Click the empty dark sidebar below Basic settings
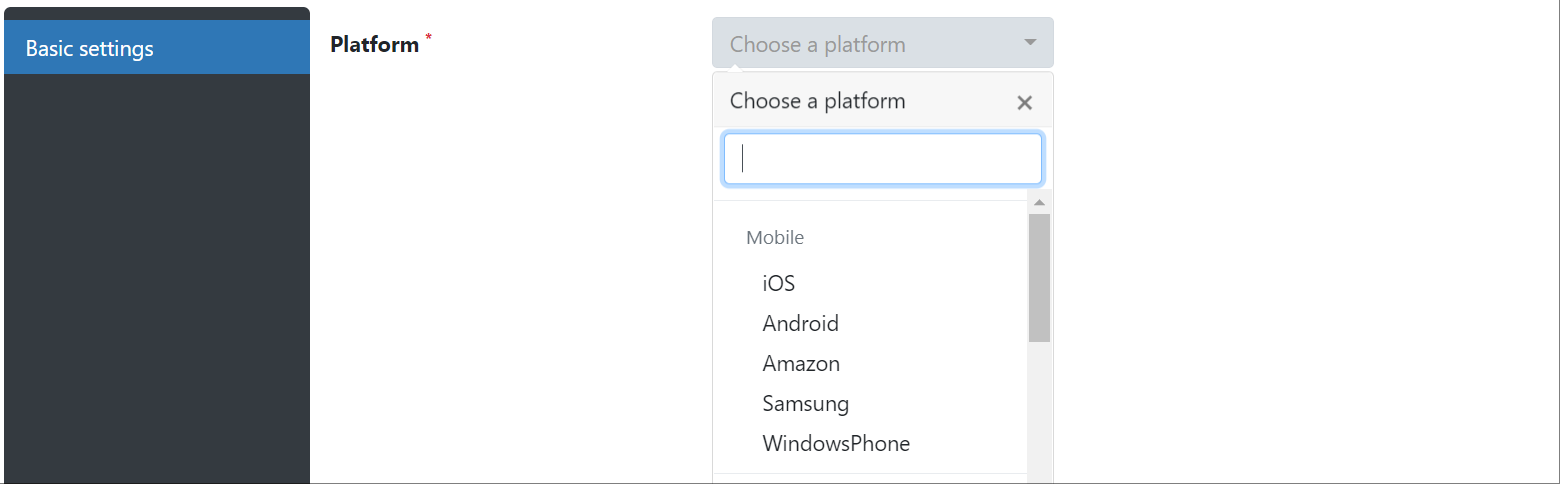The width and height of the screenshot is (1560, 484). pos(157,280)
